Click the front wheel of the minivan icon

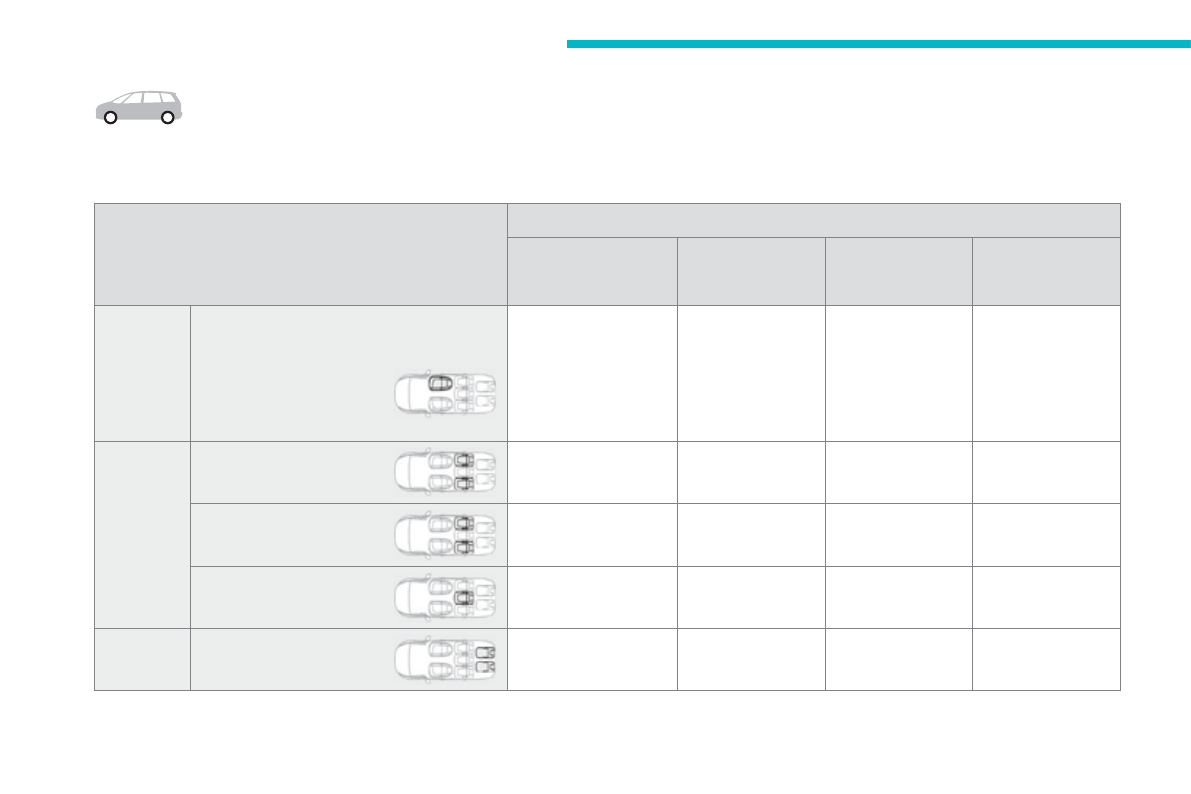[x=111, y=118]
